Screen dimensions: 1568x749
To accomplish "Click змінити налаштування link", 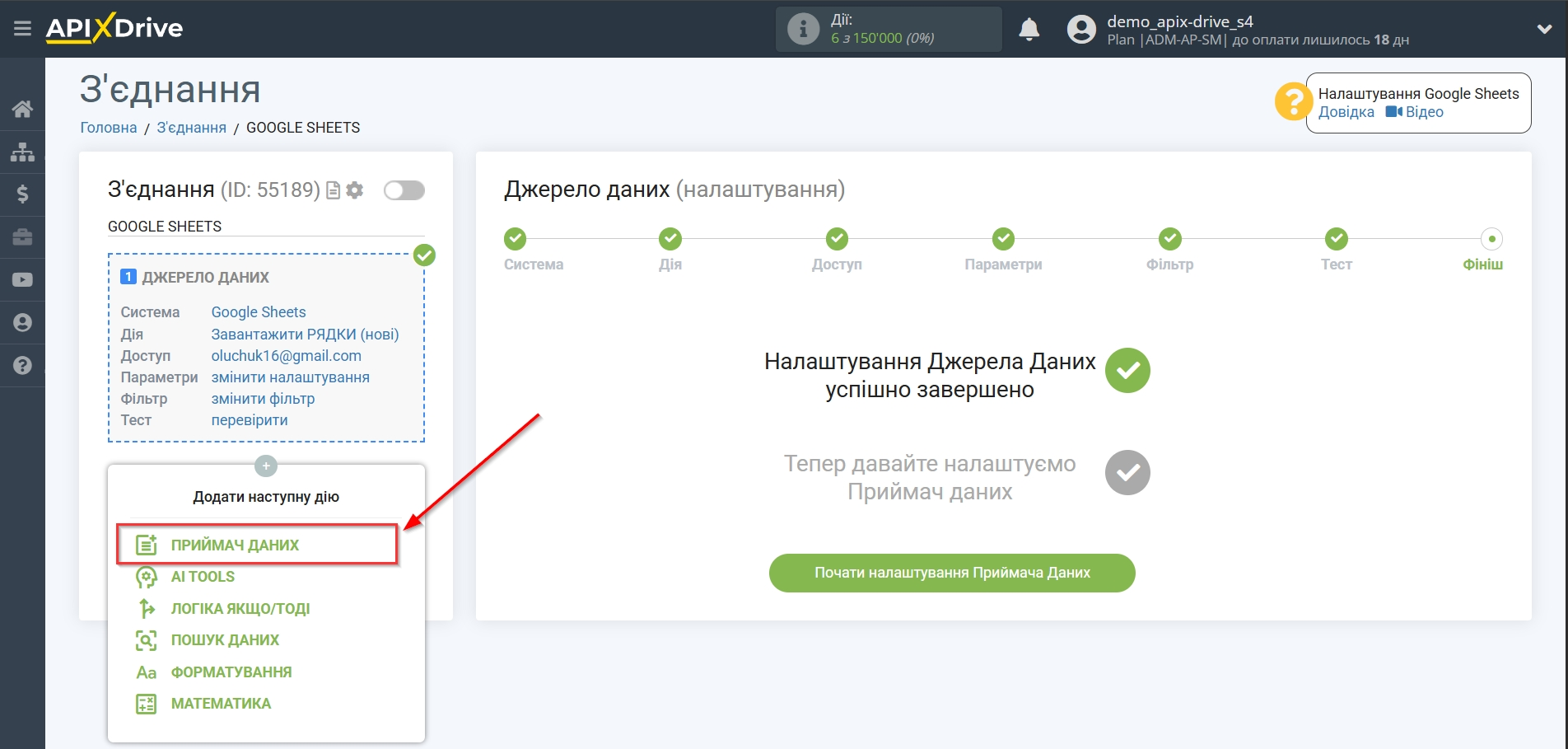I will tap(290, 377).
